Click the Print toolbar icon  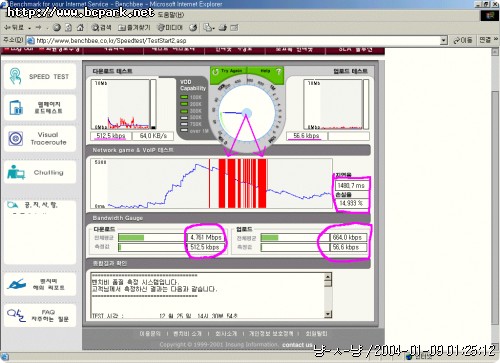pyautogui.click(x=223, y=28)
